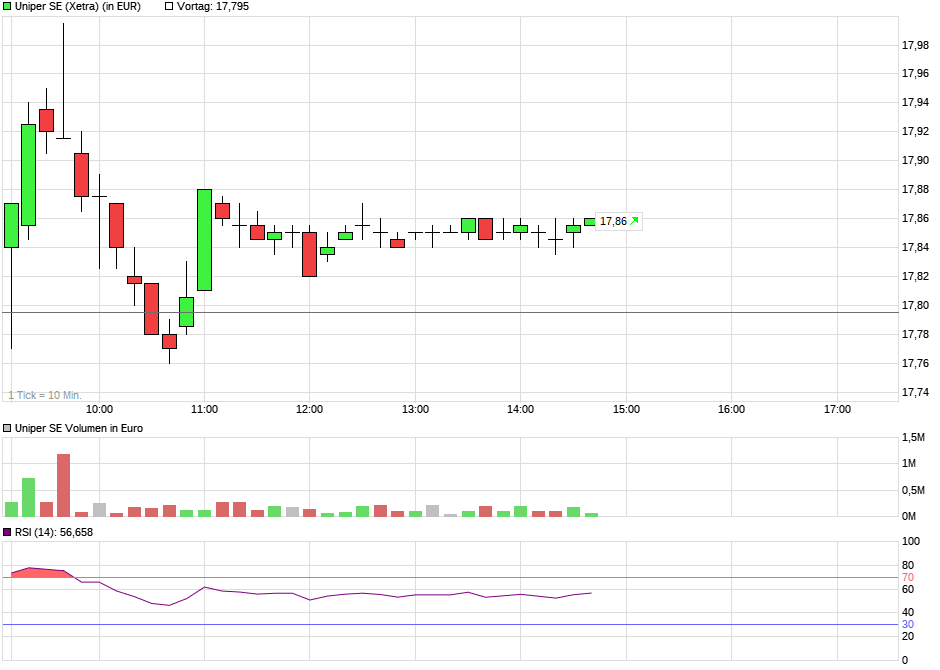Click the 17,78 price axis label
Image resolution: width=940 pixels, height=670 pixels.
915,334
